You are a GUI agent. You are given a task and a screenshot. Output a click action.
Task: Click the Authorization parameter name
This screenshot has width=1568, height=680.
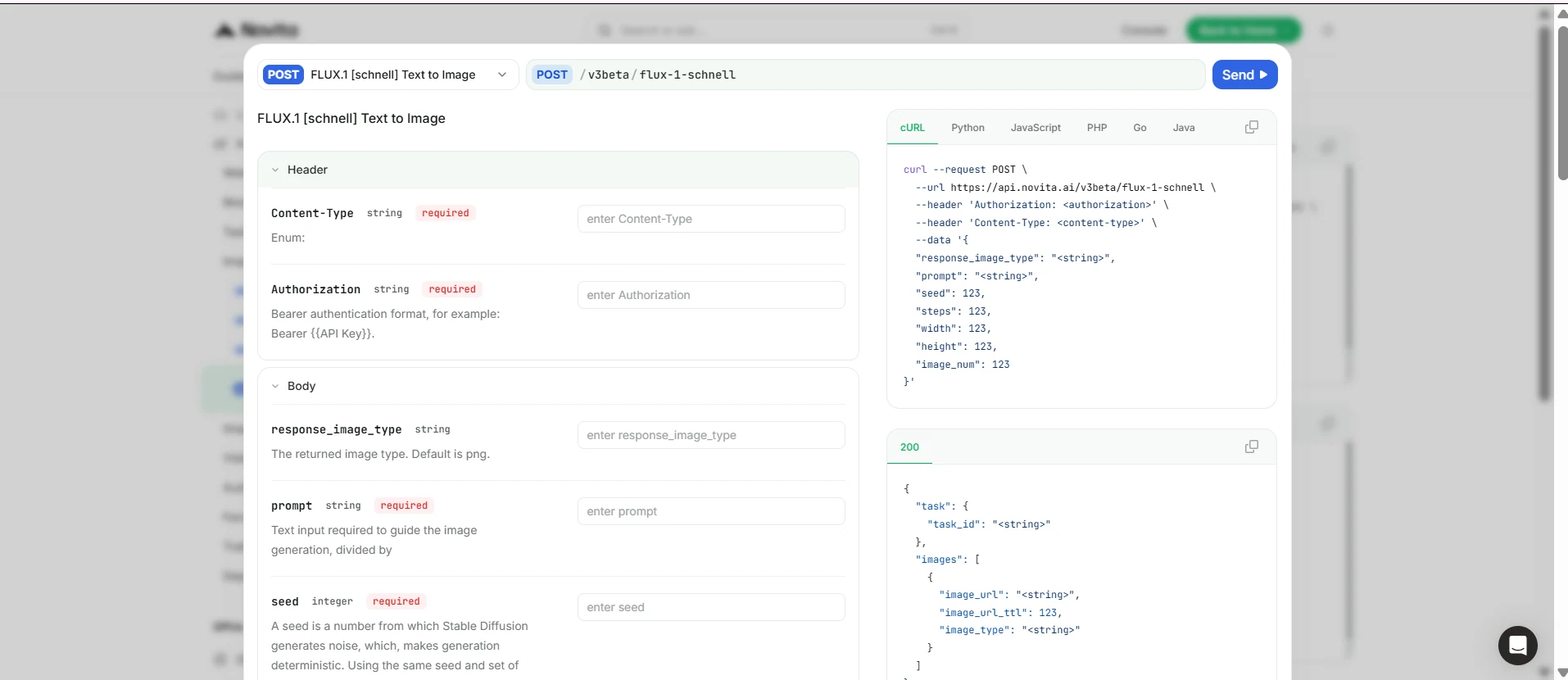click(315, 289)
